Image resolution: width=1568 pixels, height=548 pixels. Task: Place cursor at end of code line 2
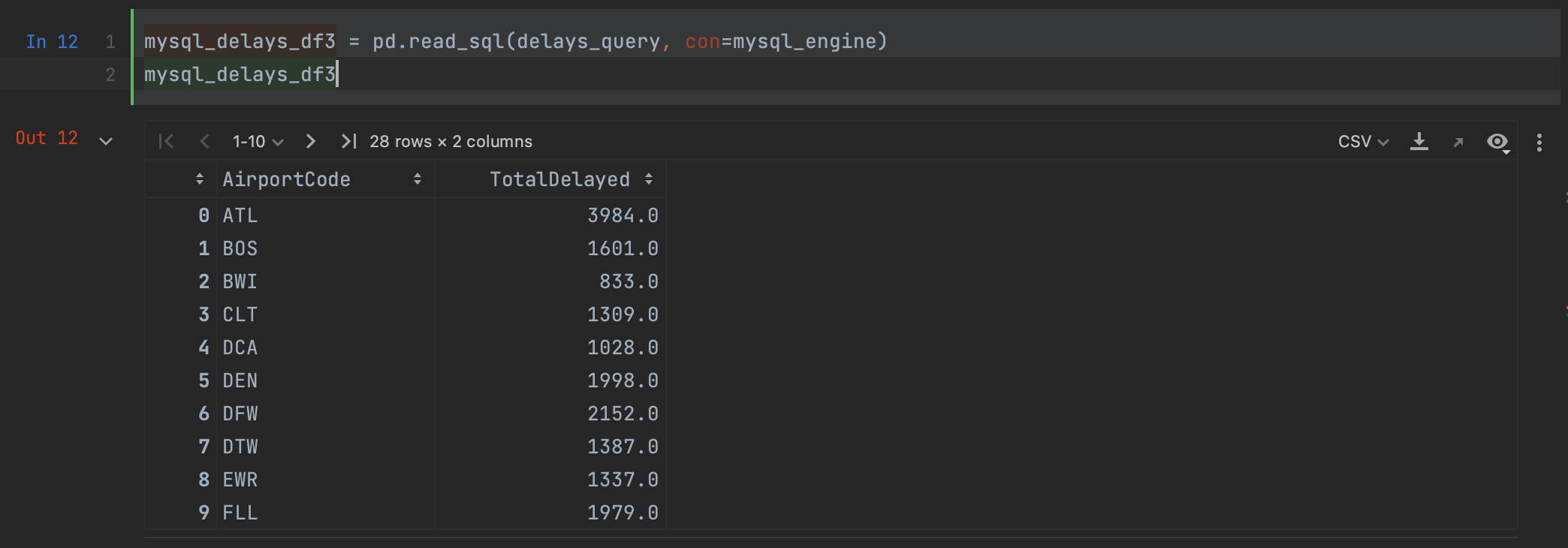337,74
